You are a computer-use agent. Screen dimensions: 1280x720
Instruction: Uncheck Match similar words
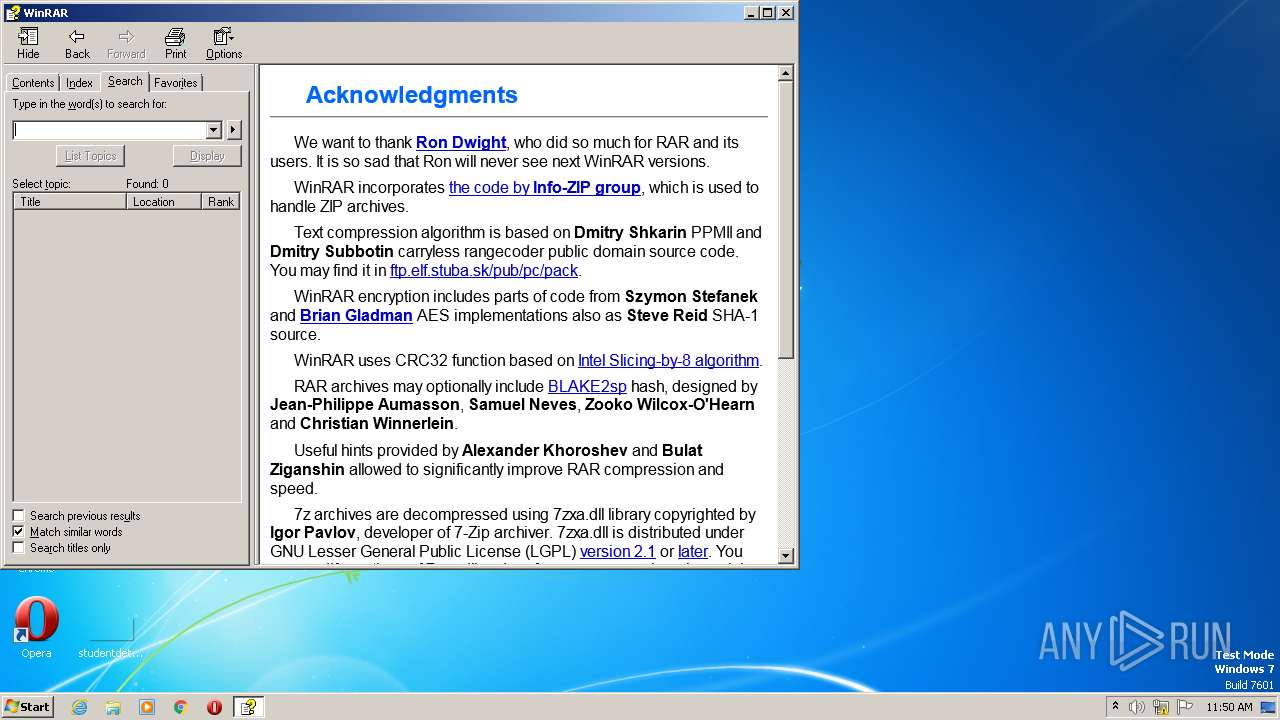pos(18,532)
